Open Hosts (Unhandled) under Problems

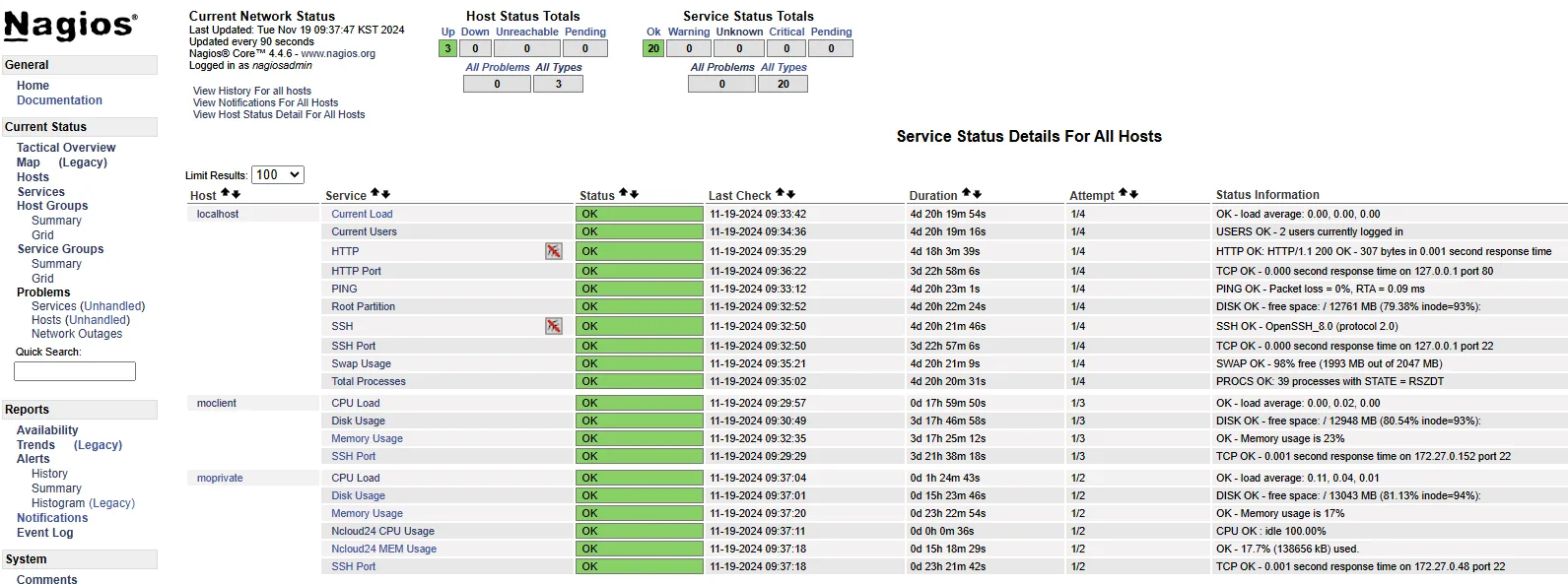coord(81,320)
